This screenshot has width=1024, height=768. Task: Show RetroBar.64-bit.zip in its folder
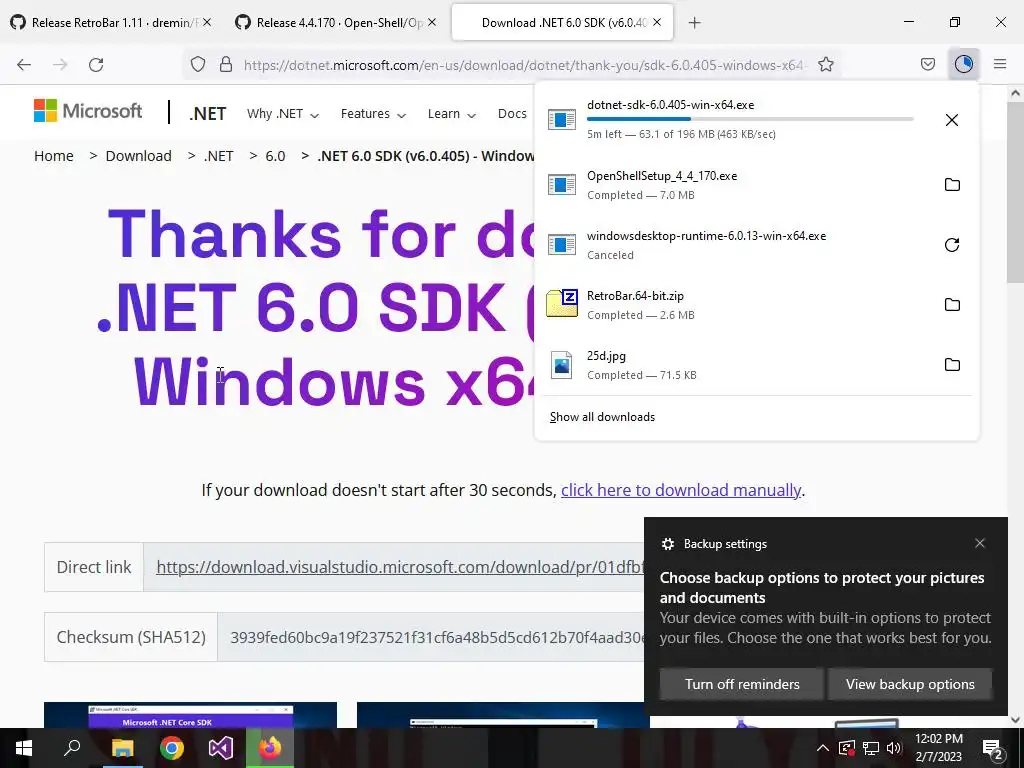pyautogui.click(x=952, y=305)
